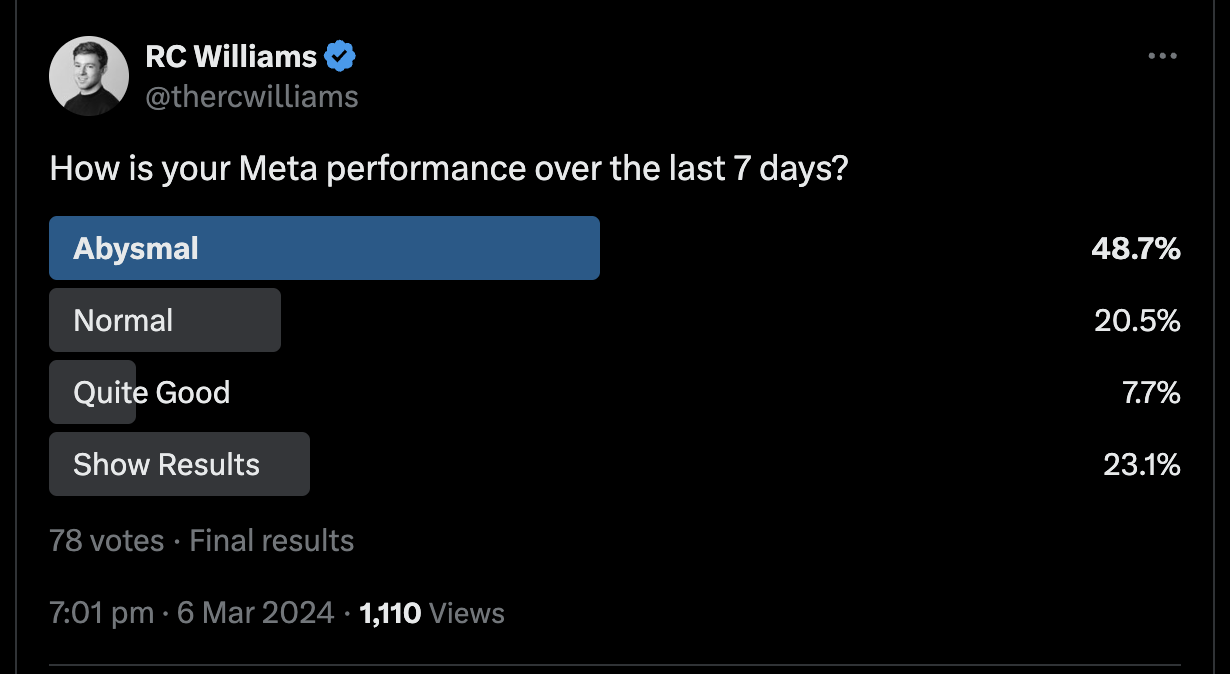The height and width of the screenshot is (674, 1230).
Task: Click the 78 votes count text
Action: coord(107,541)
